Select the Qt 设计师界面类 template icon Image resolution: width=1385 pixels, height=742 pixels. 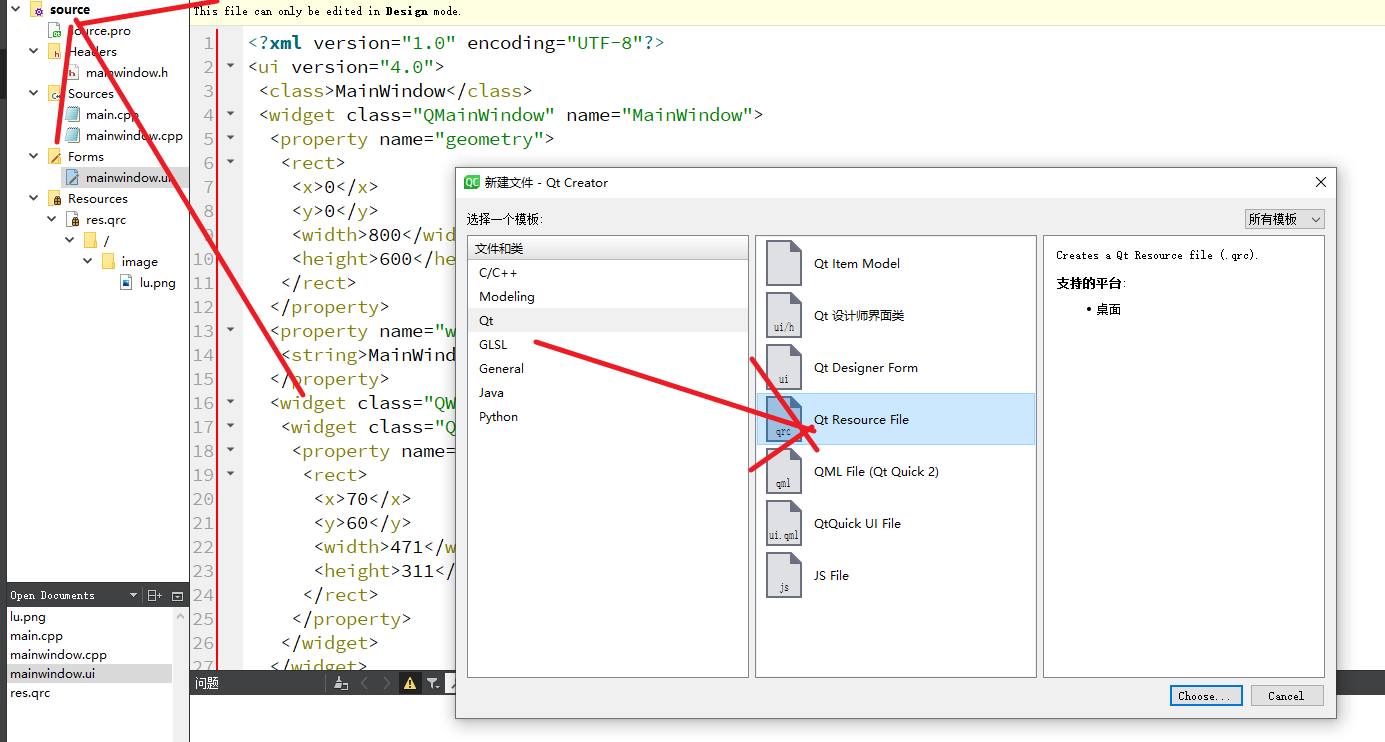[x=784, y=315]
